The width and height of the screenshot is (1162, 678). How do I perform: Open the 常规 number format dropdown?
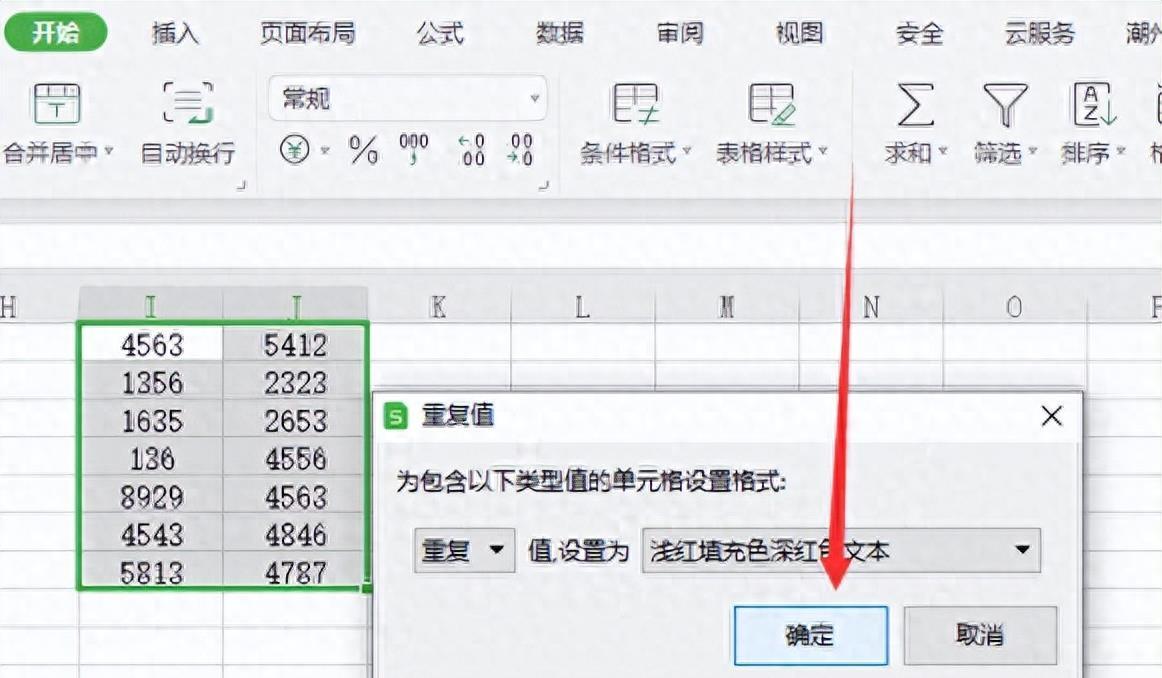pyautogui.click(x=535, y=99)
